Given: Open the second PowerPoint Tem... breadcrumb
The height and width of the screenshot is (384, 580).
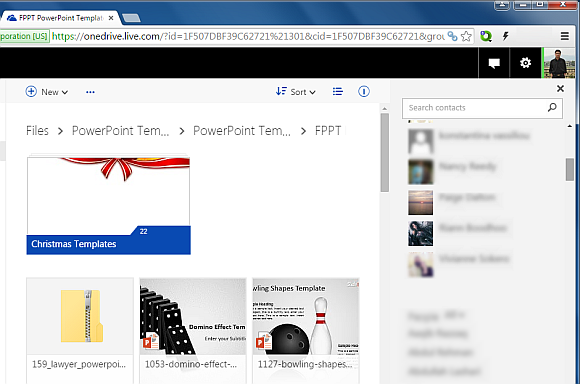Looking at the screenshot, I should pyautogui.click(x=242, y=131).
